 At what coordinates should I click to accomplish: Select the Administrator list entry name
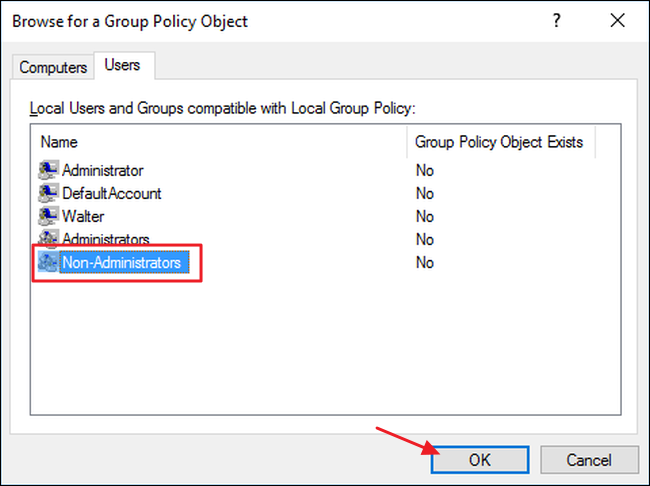point(103,170)
